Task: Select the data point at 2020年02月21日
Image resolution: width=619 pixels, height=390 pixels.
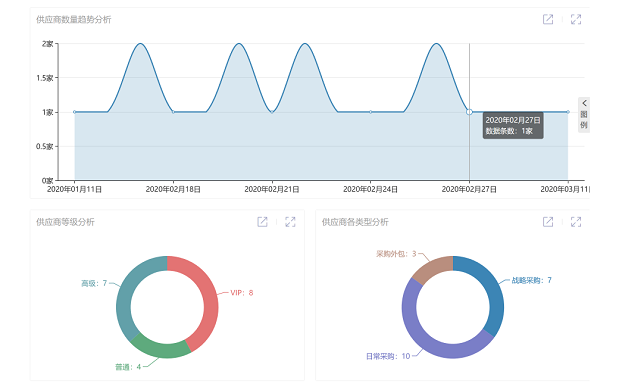Action: (x=272, y=112)
